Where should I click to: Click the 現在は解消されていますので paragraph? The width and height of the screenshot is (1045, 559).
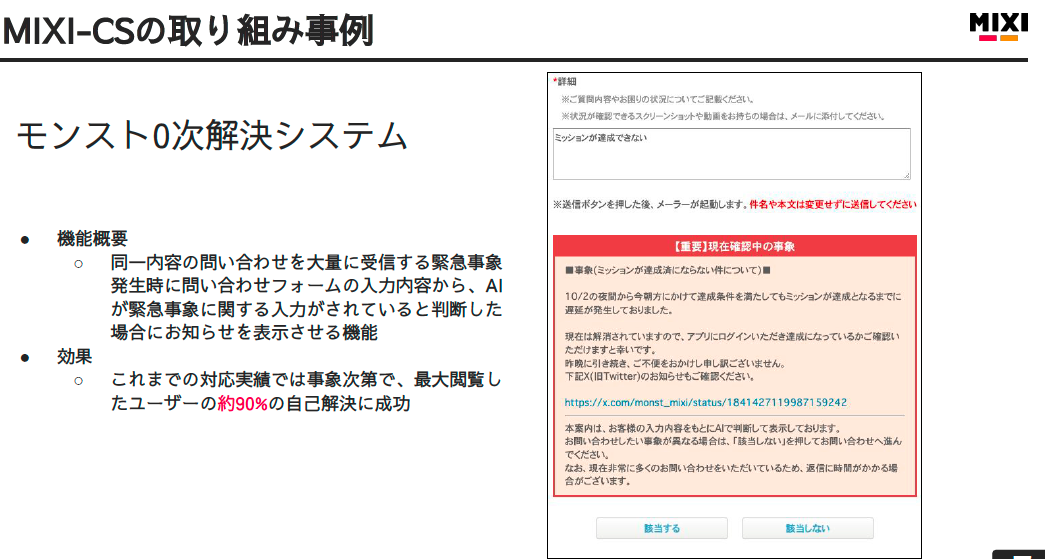pyautogui.click(x=731, y=344)
